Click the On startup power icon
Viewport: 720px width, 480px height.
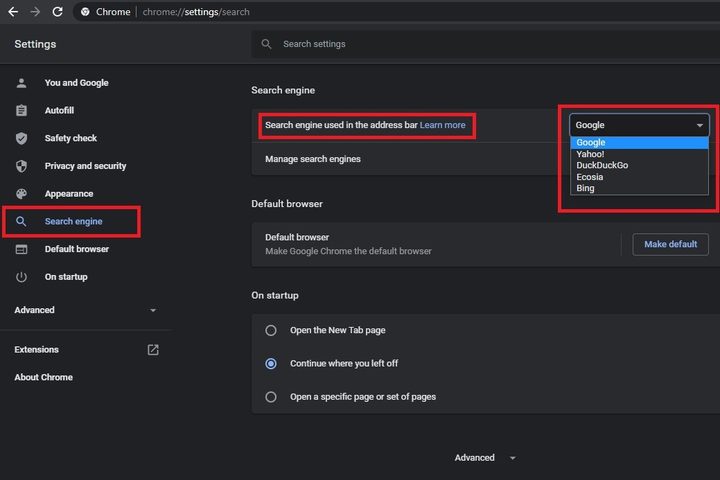pos(21,277)
